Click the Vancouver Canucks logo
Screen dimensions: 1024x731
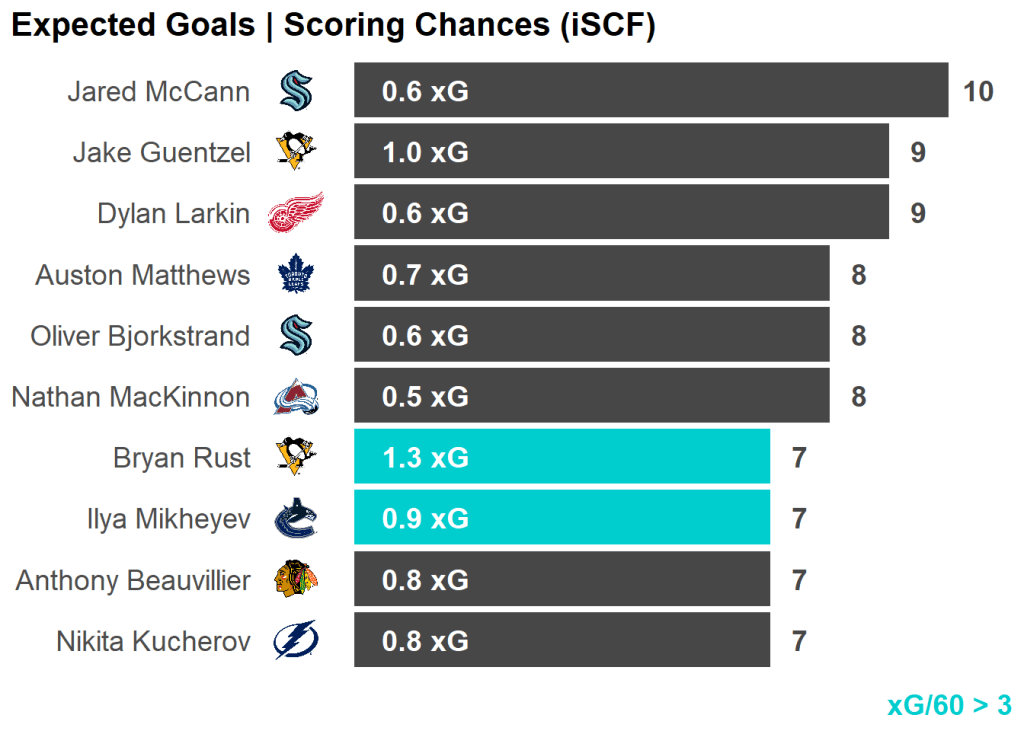click(296, 519)
